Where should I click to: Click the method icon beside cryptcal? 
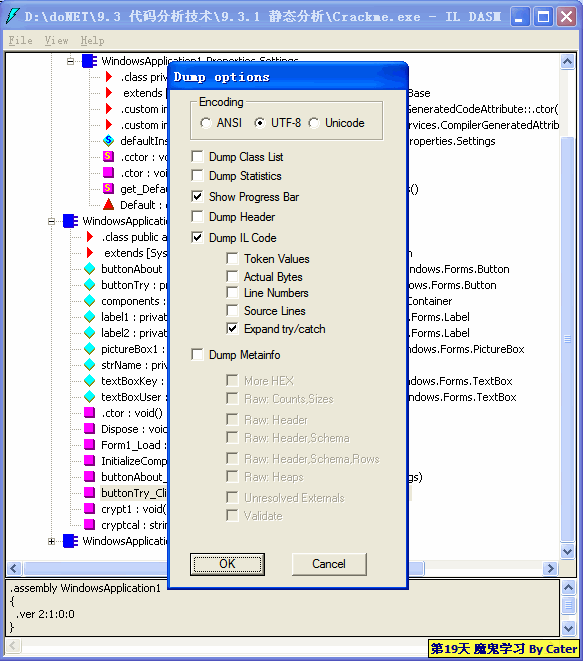[x=89, y=524]
